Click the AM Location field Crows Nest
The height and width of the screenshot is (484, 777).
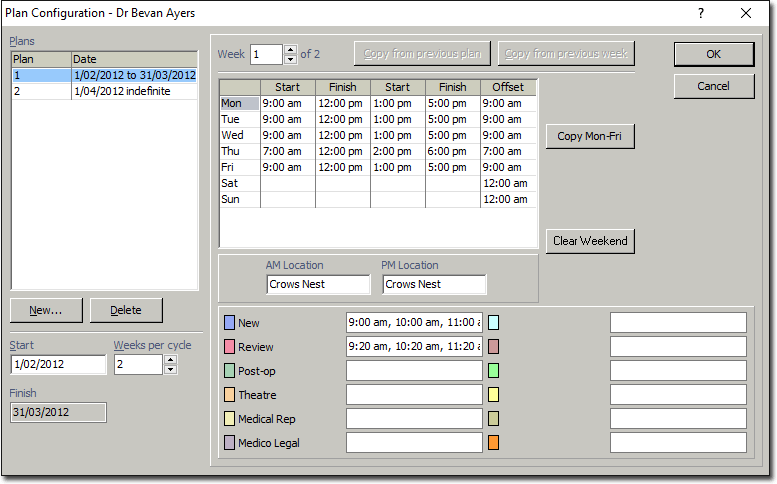click(x=318, y=284)
